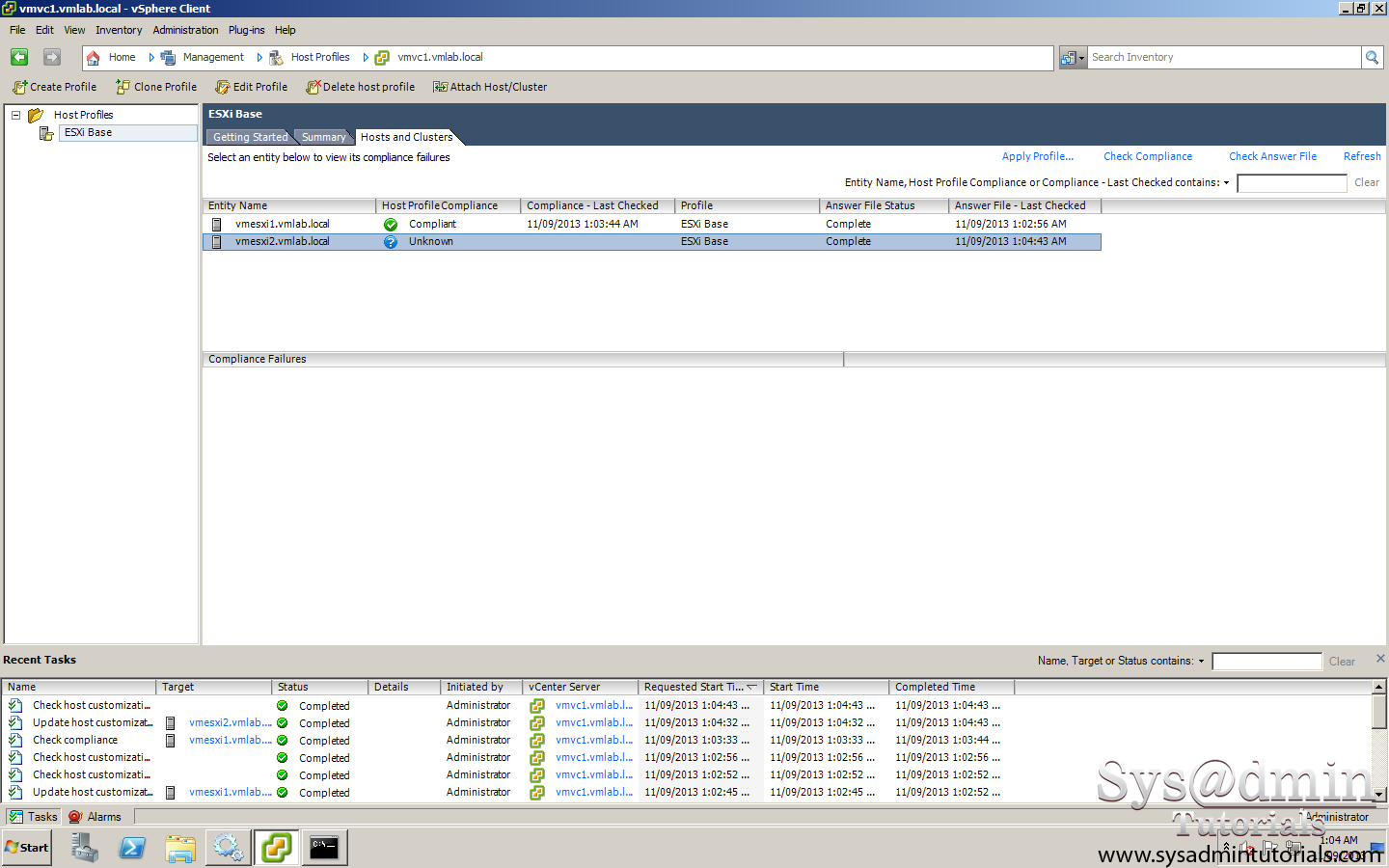
Task: Click Unknown status icon for vmesxi2
Action: click(391, 242)
